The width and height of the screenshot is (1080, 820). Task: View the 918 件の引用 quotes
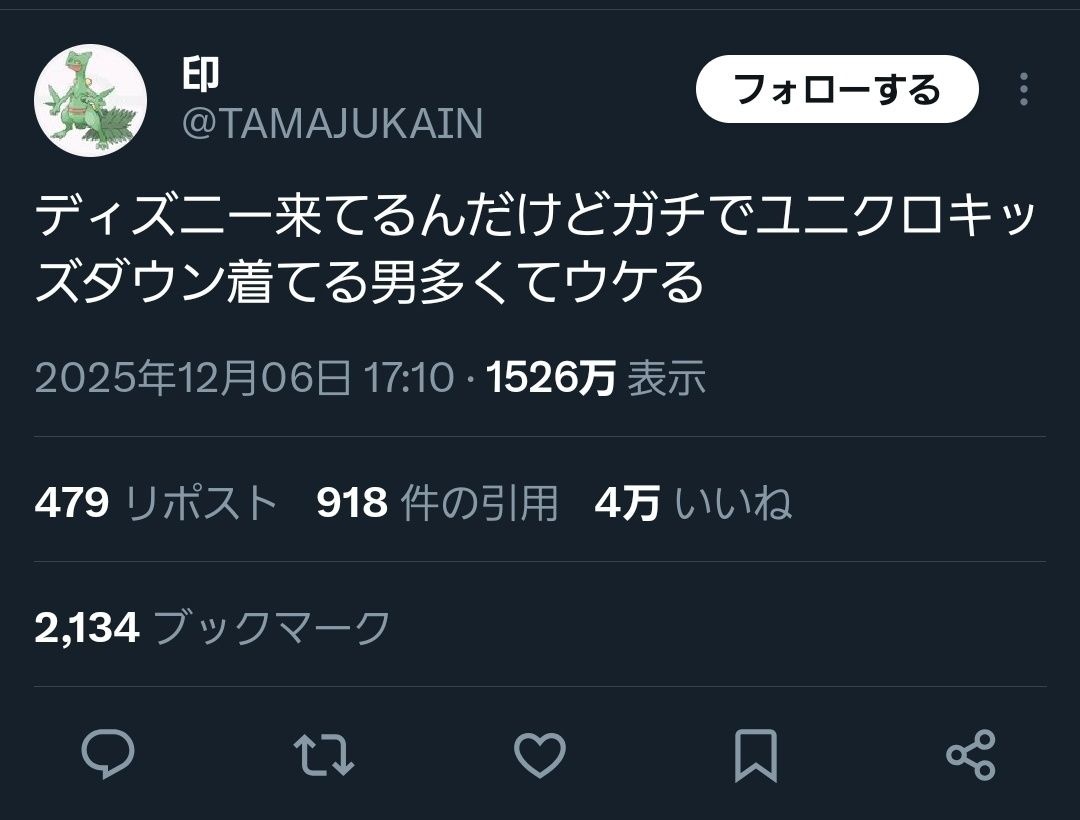(437, 502)
